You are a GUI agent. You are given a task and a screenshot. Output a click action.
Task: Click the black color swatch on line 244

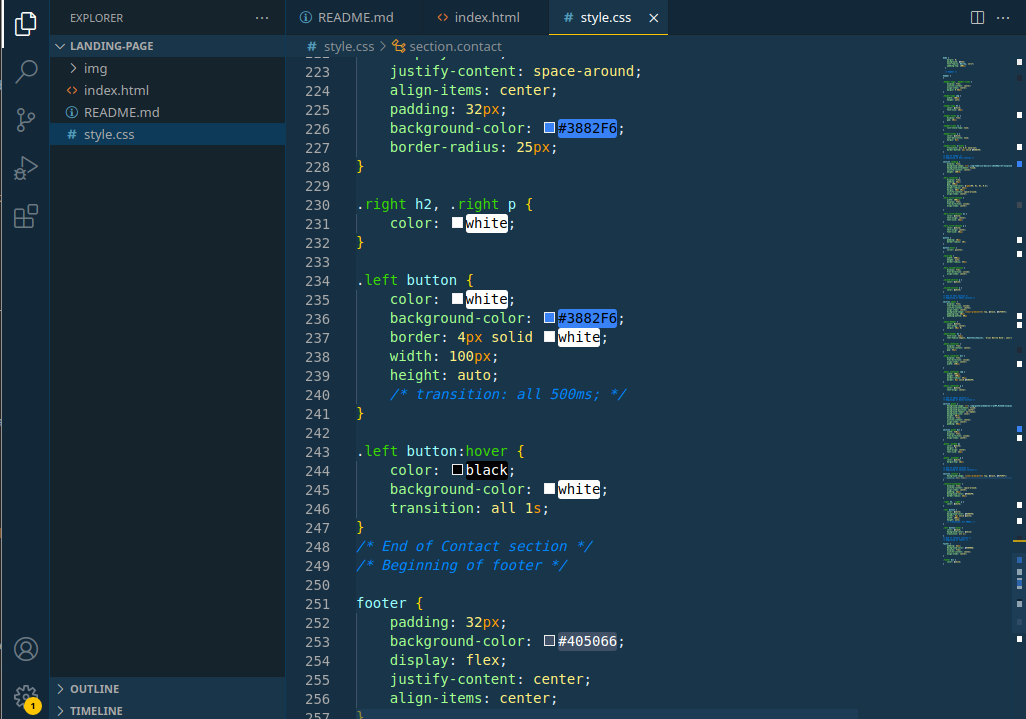click(457, 470)
